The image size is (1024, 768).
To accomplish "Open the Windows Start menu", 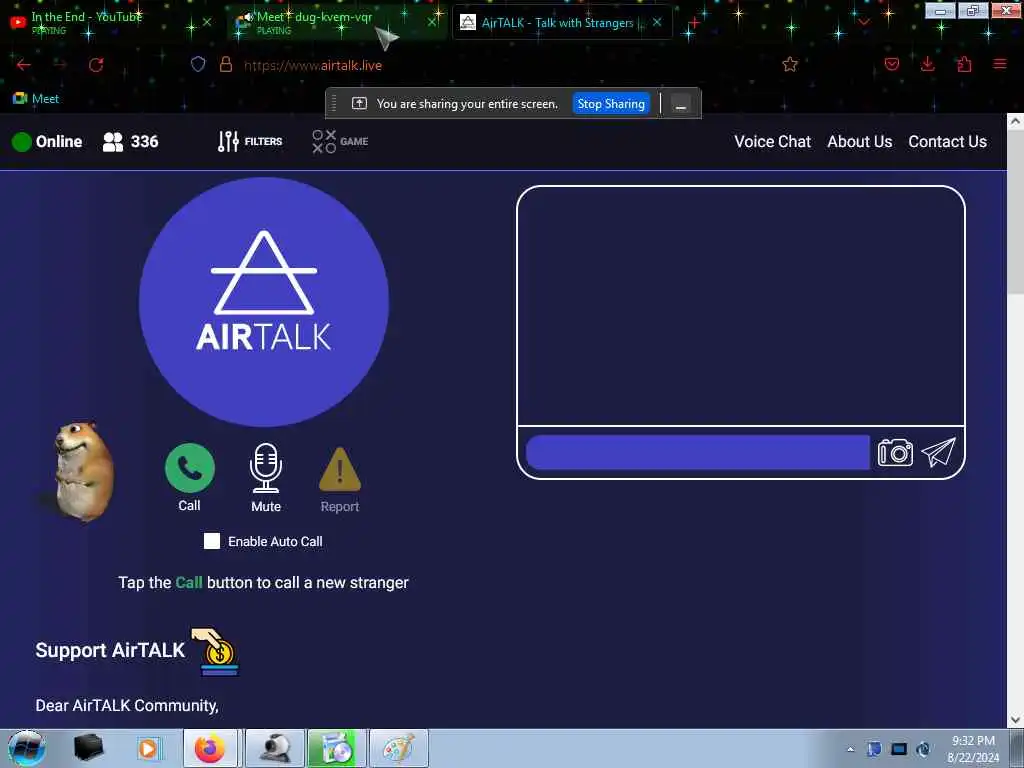I will coord(27,748).
